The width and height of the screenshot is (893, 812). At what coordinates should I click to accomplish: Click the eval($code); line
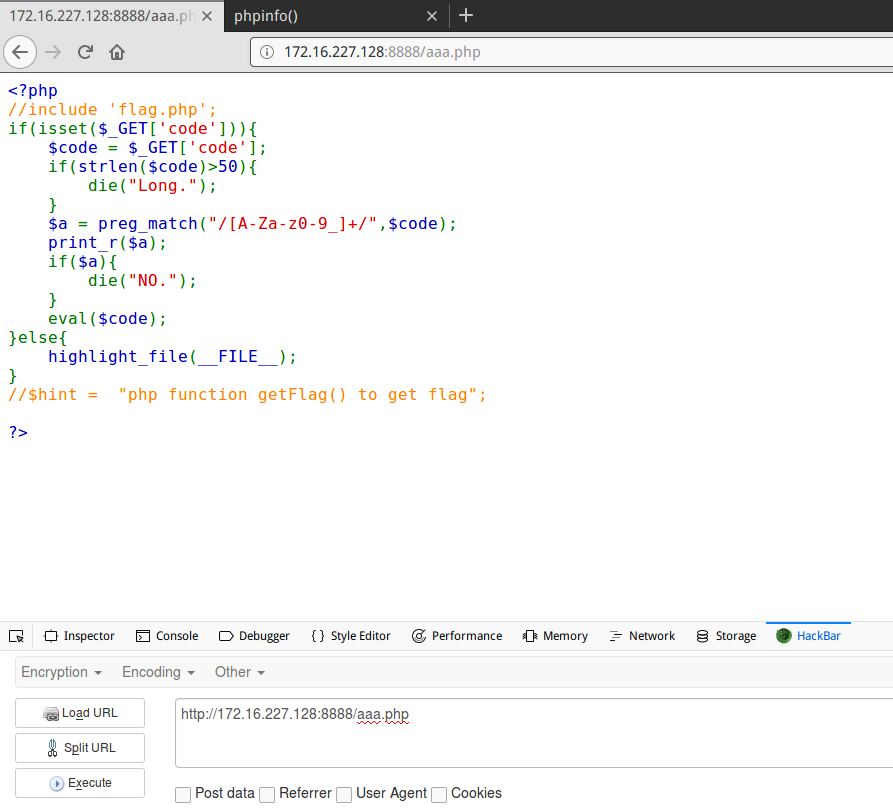(x=107, y=319)
